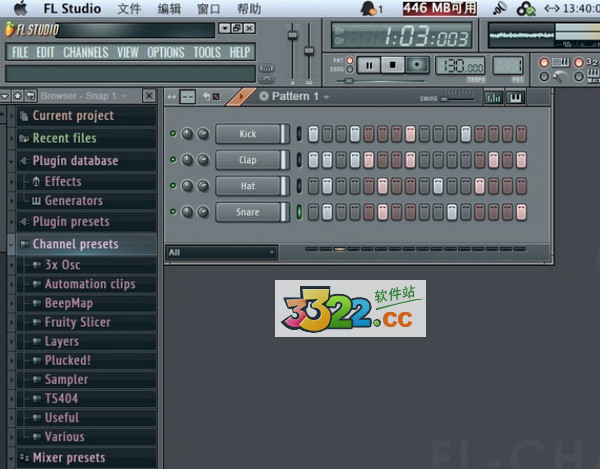Image resolution: width=600 pixels, height=469 pixels.
Task: Adjust the main pitch slider
Action: coord(309,51)
